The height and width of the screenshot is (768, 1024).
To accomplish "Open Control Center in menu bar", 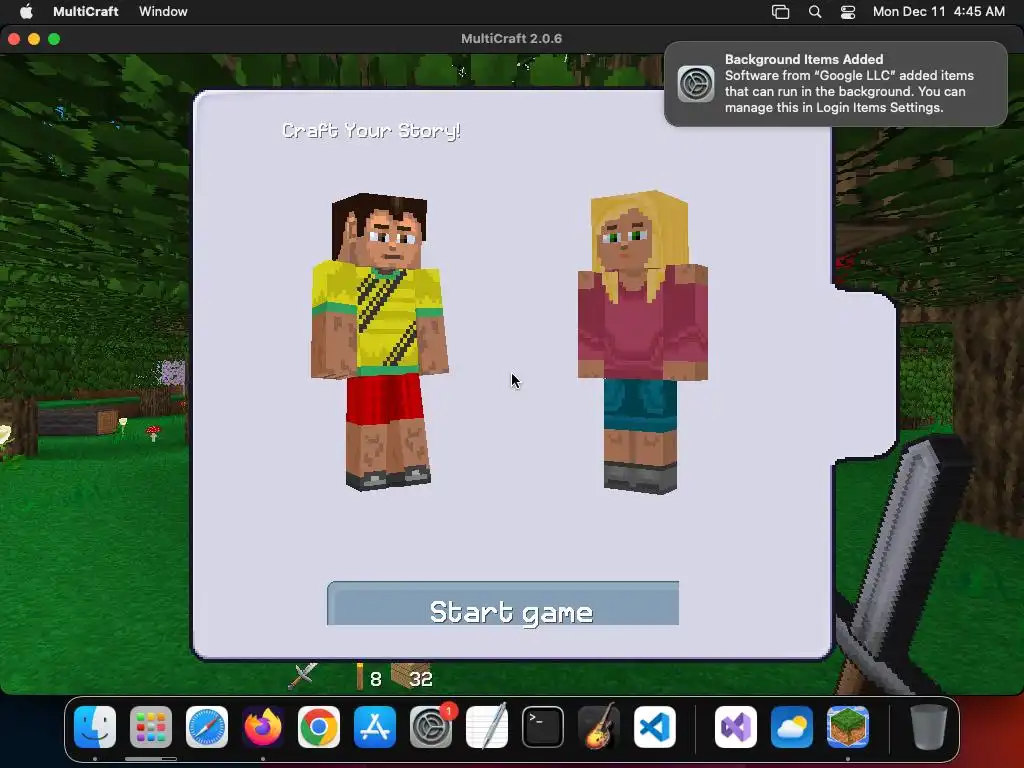I will click(x=848, y=12).
